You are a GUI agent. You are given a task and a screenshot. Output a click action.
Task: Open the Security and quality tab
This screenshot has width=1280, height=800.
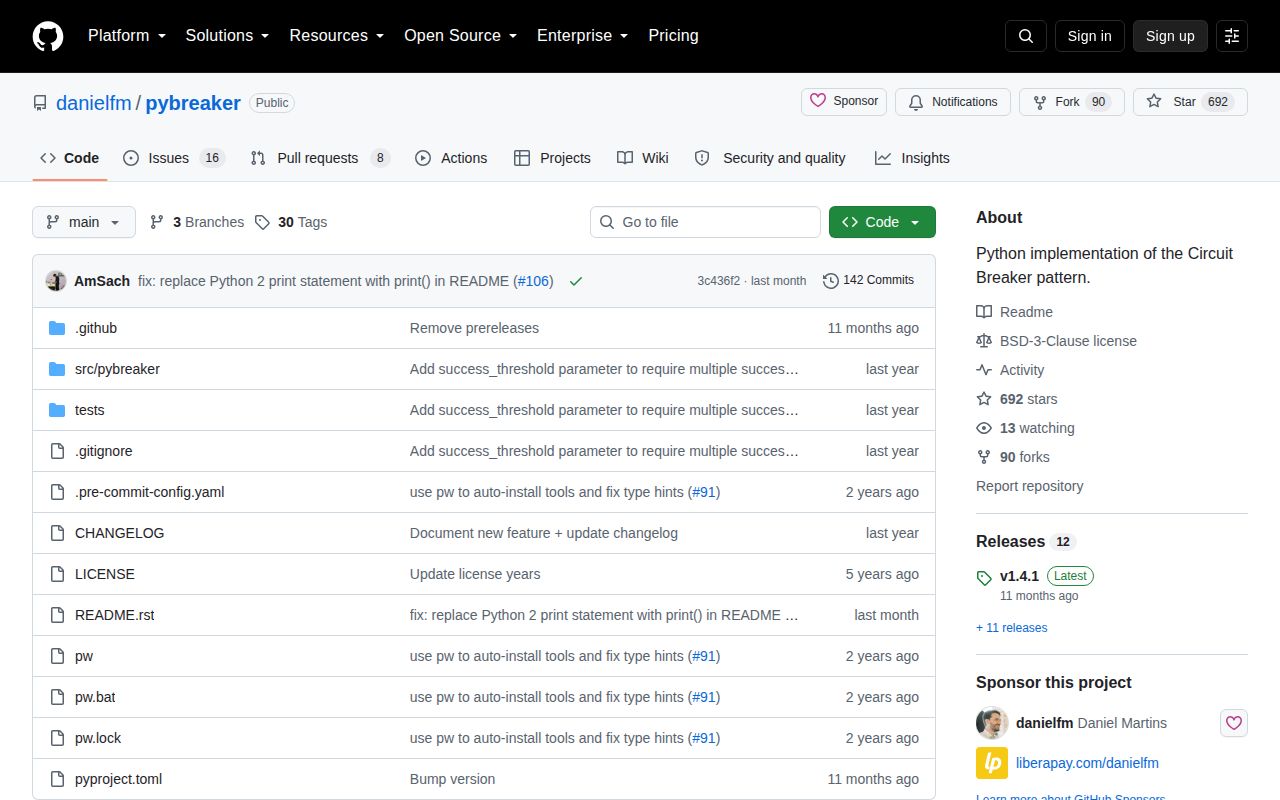pos(770,158)
